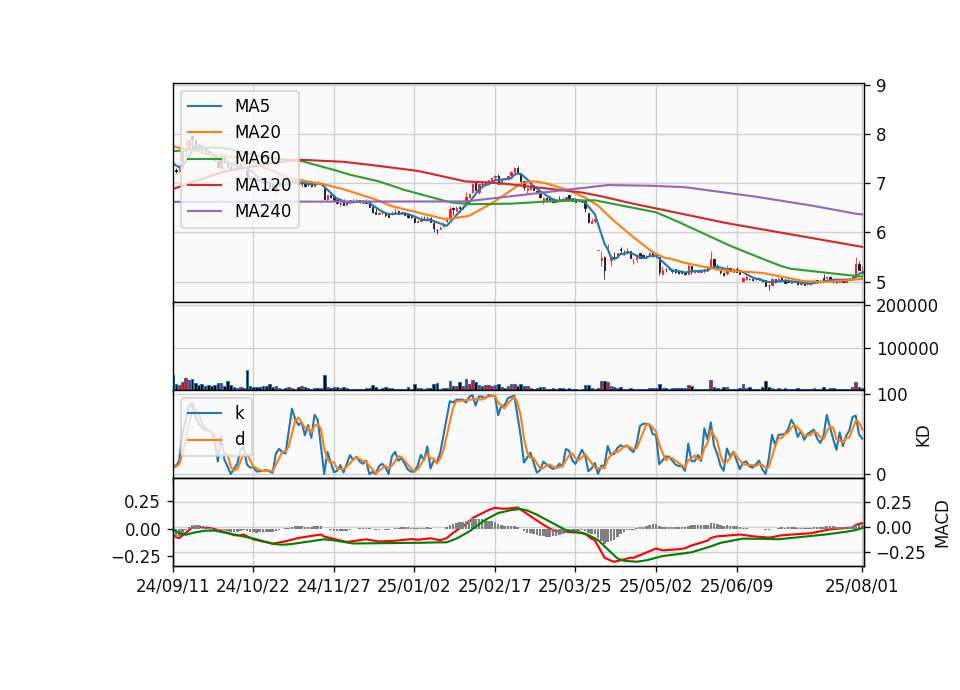Click the left MACD axis value −0.25
The height and width of the screenshot is (690, 960).
(x=136, y=557)
